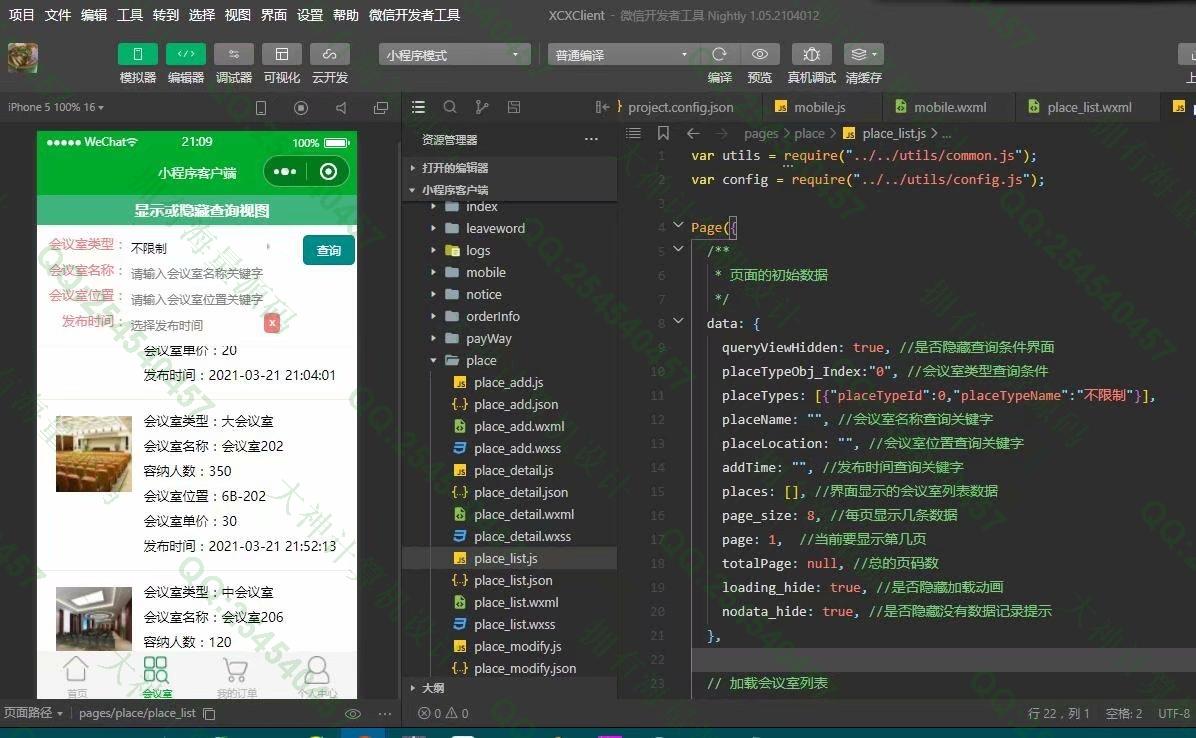This screenshot has height=738, width=1196.
Task: Click the outline list icon beside the bookmark
Action: [x=633, y=133]
